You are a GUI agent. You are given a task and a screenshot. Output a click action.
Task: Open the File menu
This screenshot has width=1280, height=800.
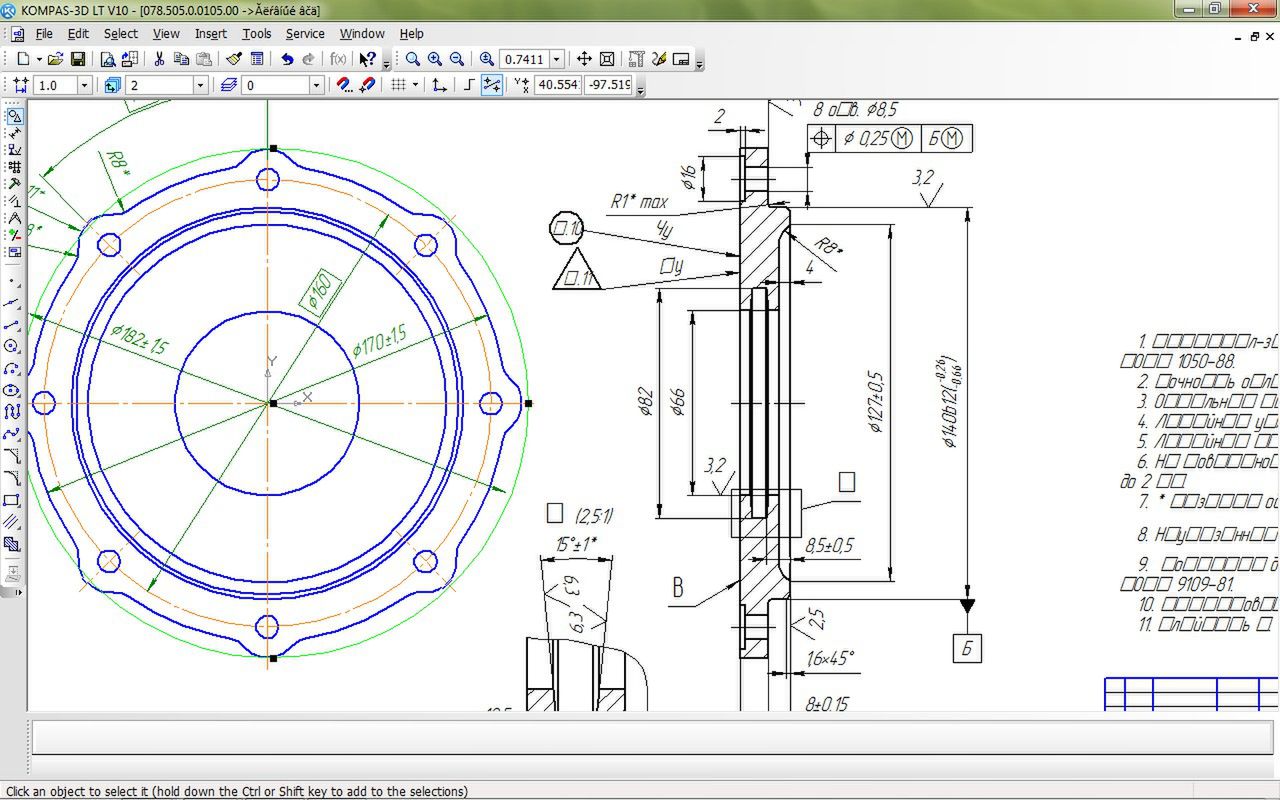44,33
